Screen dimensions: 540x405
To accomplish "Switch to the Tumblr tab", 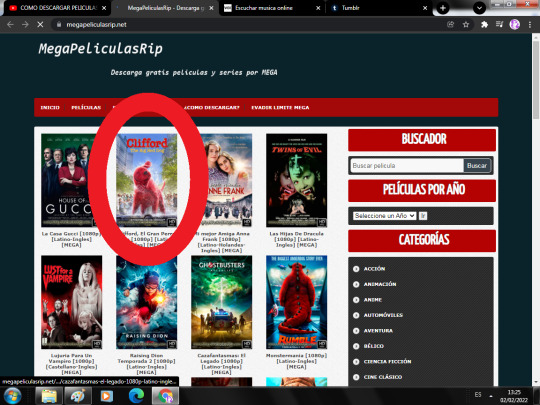I will point(379,8).
